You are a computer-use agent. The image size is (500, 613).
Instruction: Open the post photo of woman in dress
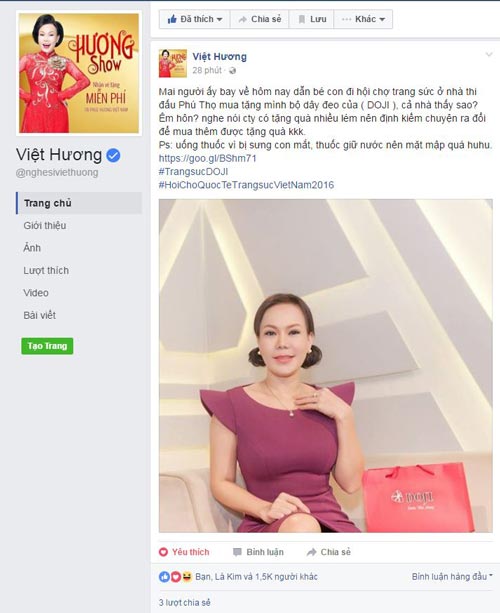click(x=326, y=366)
